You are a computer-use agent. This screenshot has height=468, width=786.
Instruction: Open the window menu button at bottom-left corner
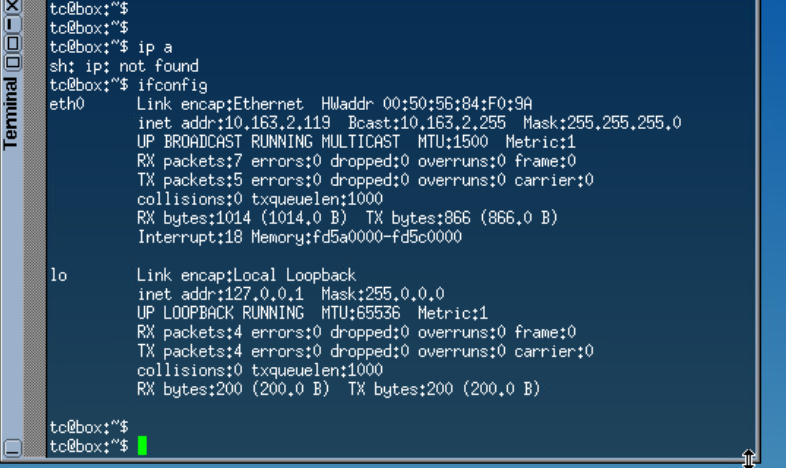(x=12, y=447)
